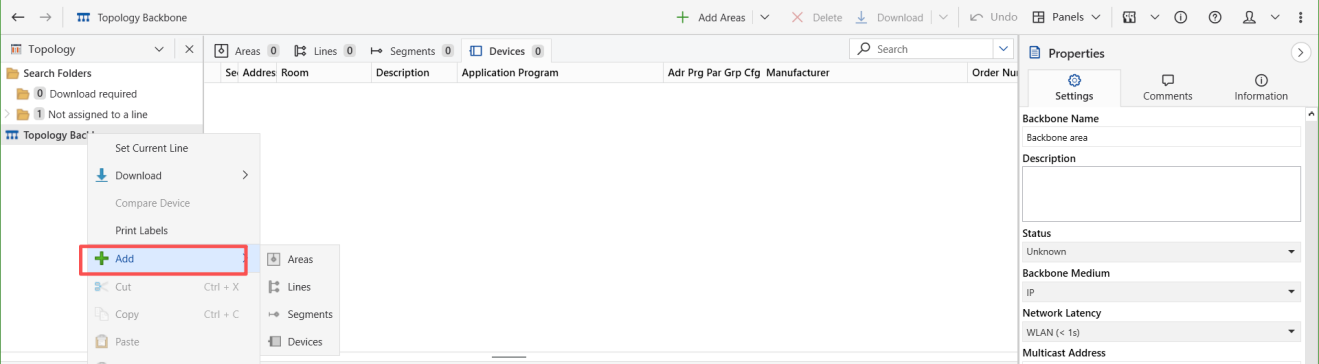Click the user account icon
This screenshot has width=1319, height=364.
tap(1249, 17)
